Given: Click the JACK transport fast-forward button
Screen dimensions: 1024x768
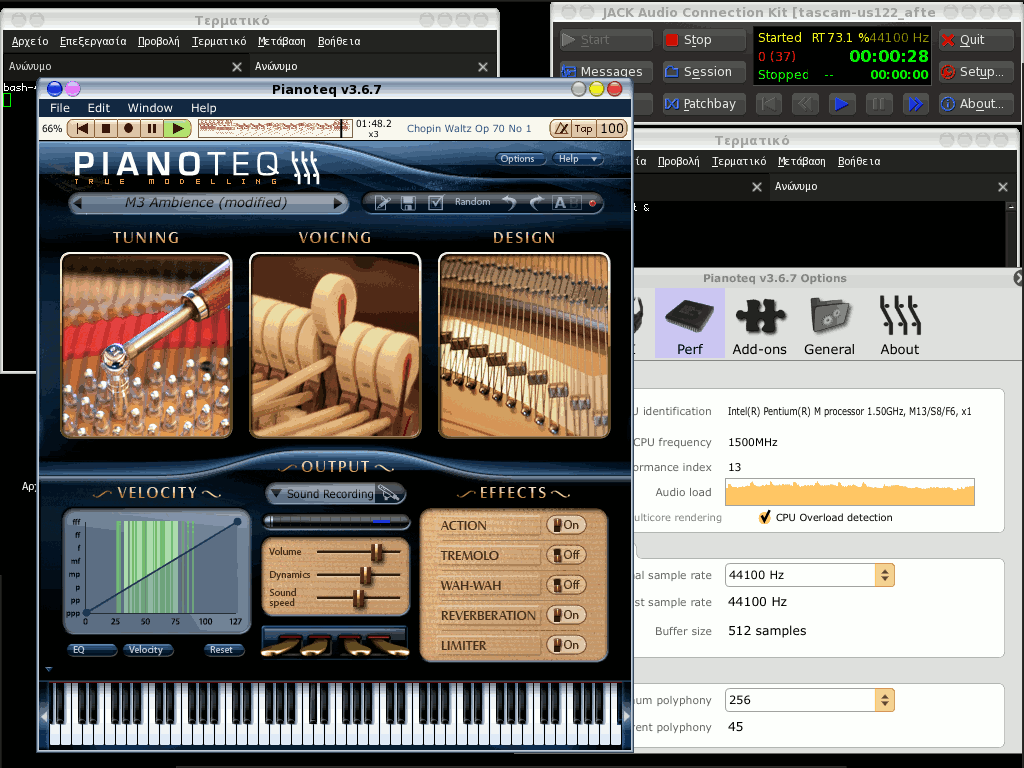Looking at the screenshot, I should pyautogui.click(x=916, y=104).
